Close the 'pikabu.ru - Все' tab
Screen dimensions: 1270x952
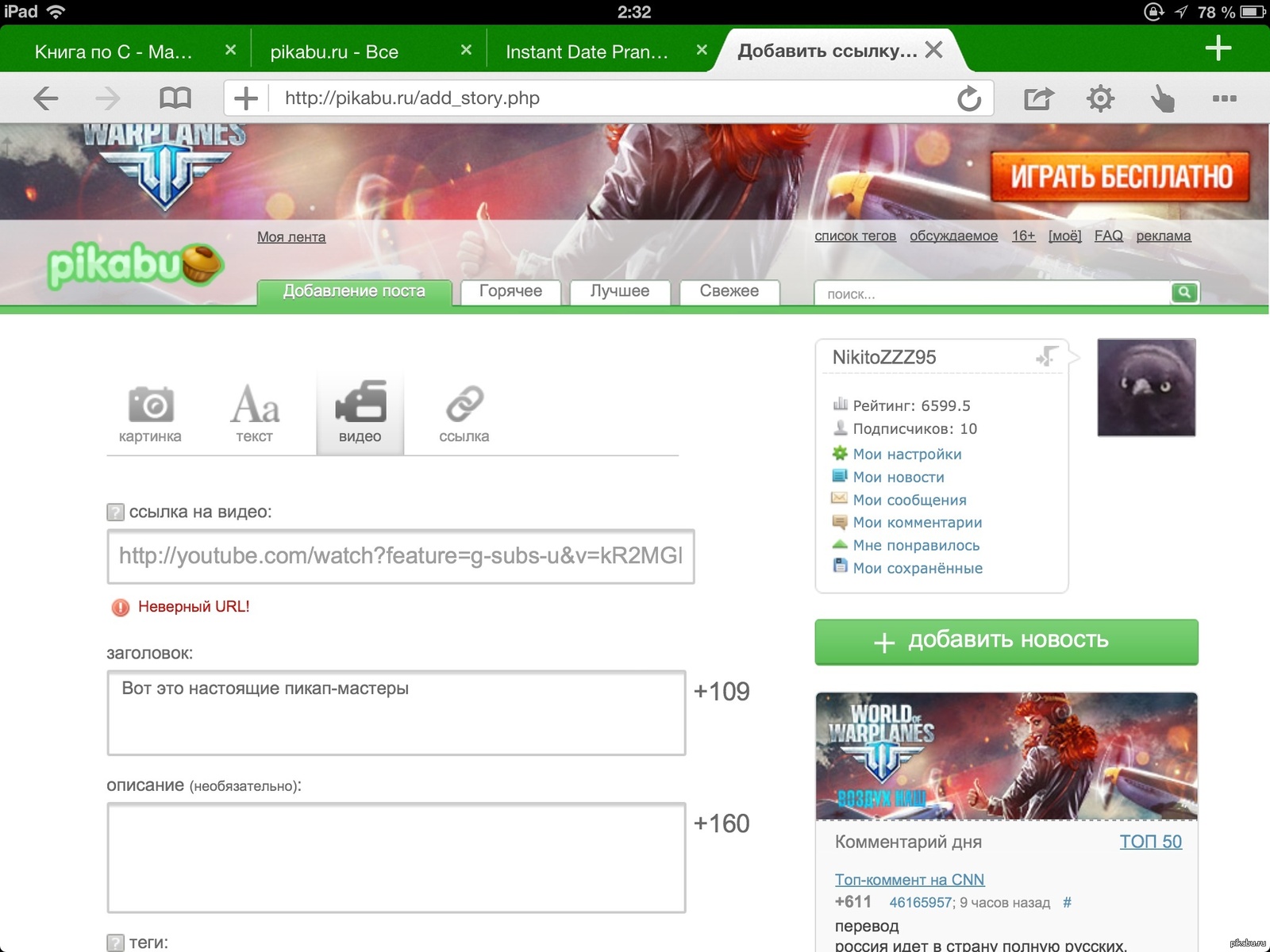click(x=466, y=49)
